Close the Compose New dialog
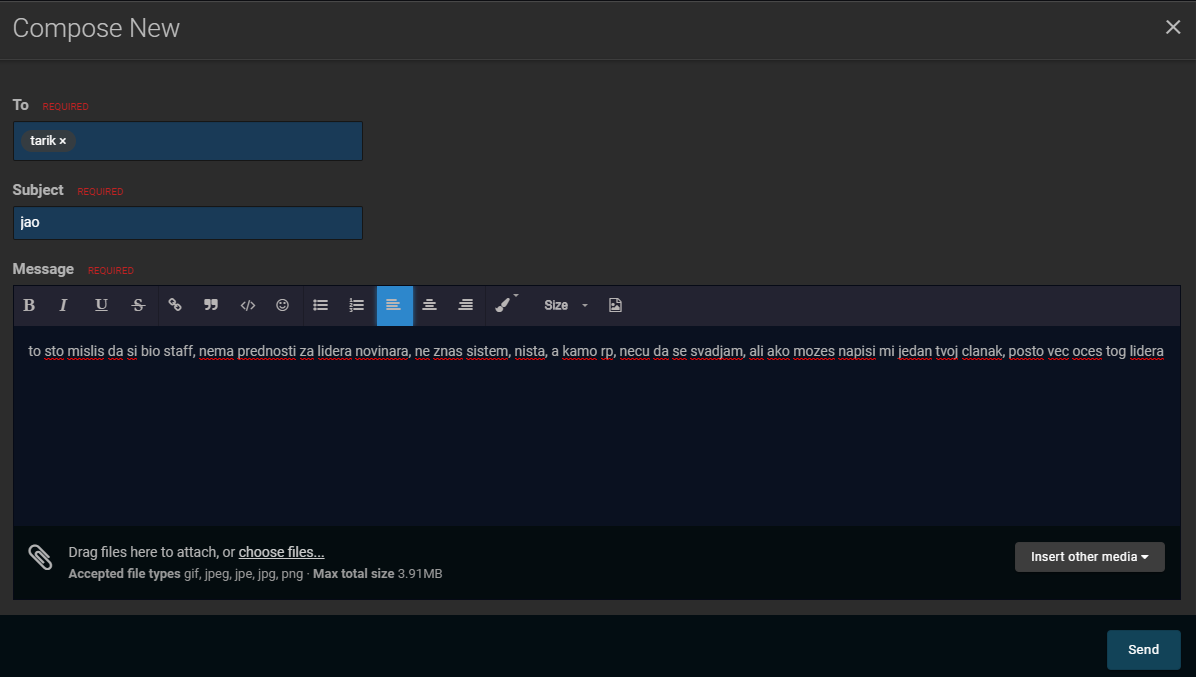 [x=1172, y=27]
